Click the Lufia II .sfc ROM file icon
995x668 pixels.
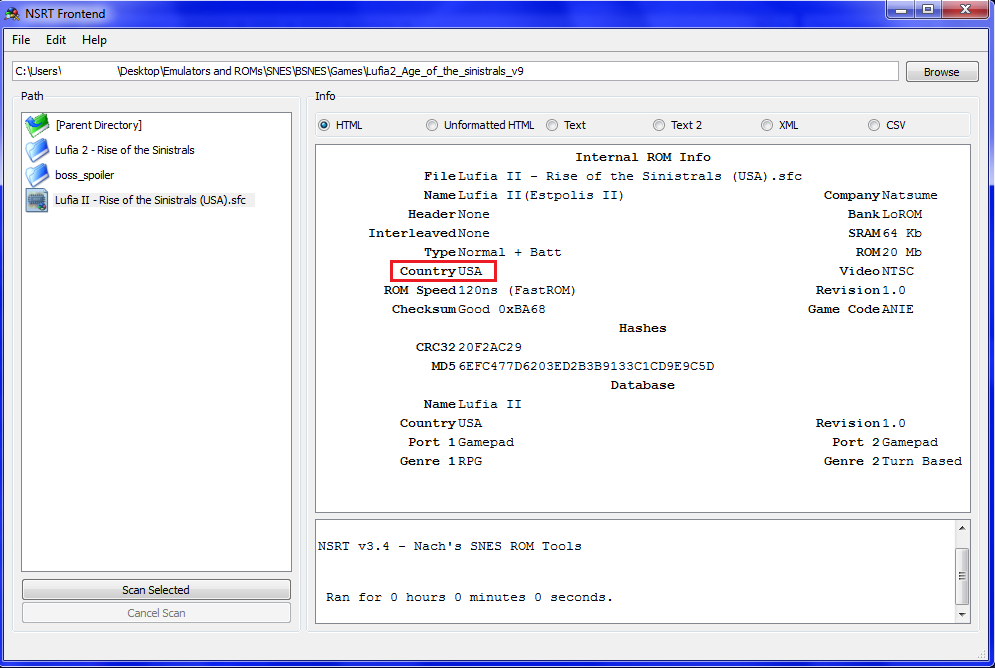(x=37, y=200)
